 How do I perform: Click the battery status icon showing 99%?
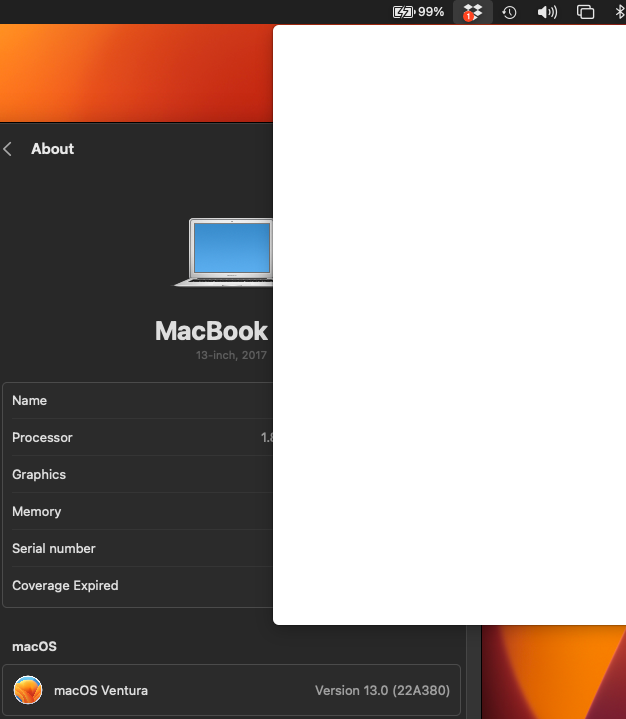point(418,12)
